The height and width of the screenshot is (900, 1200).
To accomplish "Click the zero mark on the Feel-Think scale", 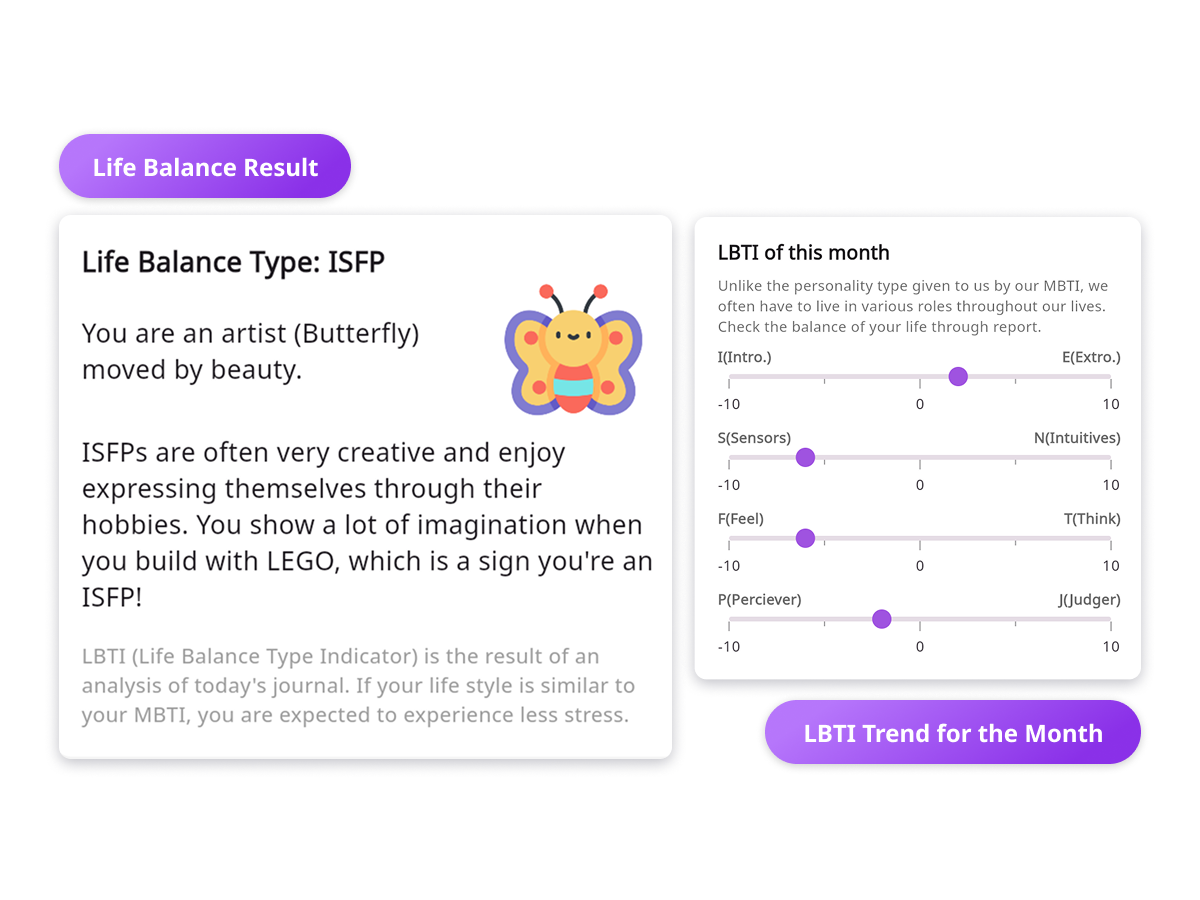I will (x=920, y=565).
